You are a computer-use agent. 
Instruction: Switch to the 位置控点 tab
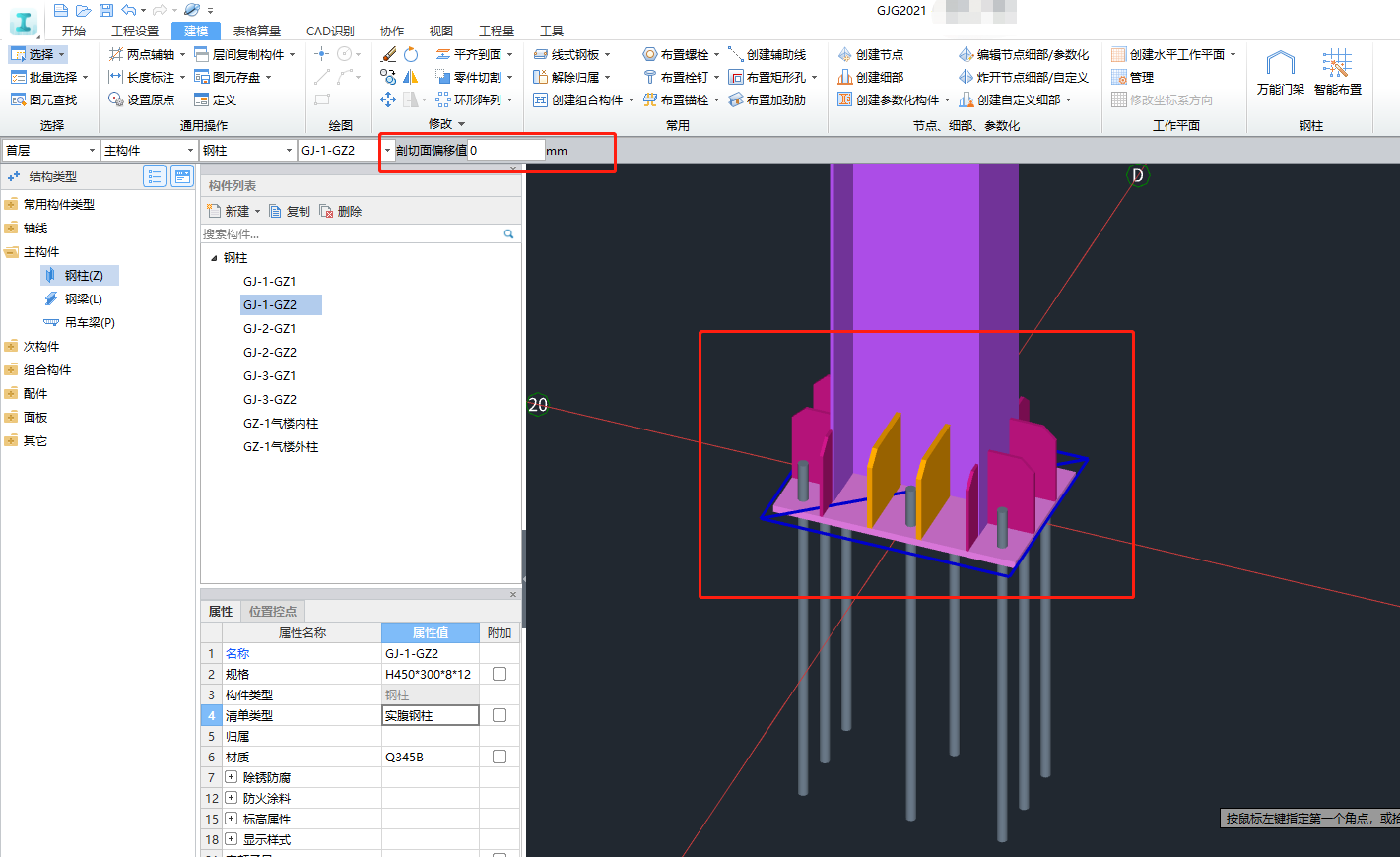point(272,611)
